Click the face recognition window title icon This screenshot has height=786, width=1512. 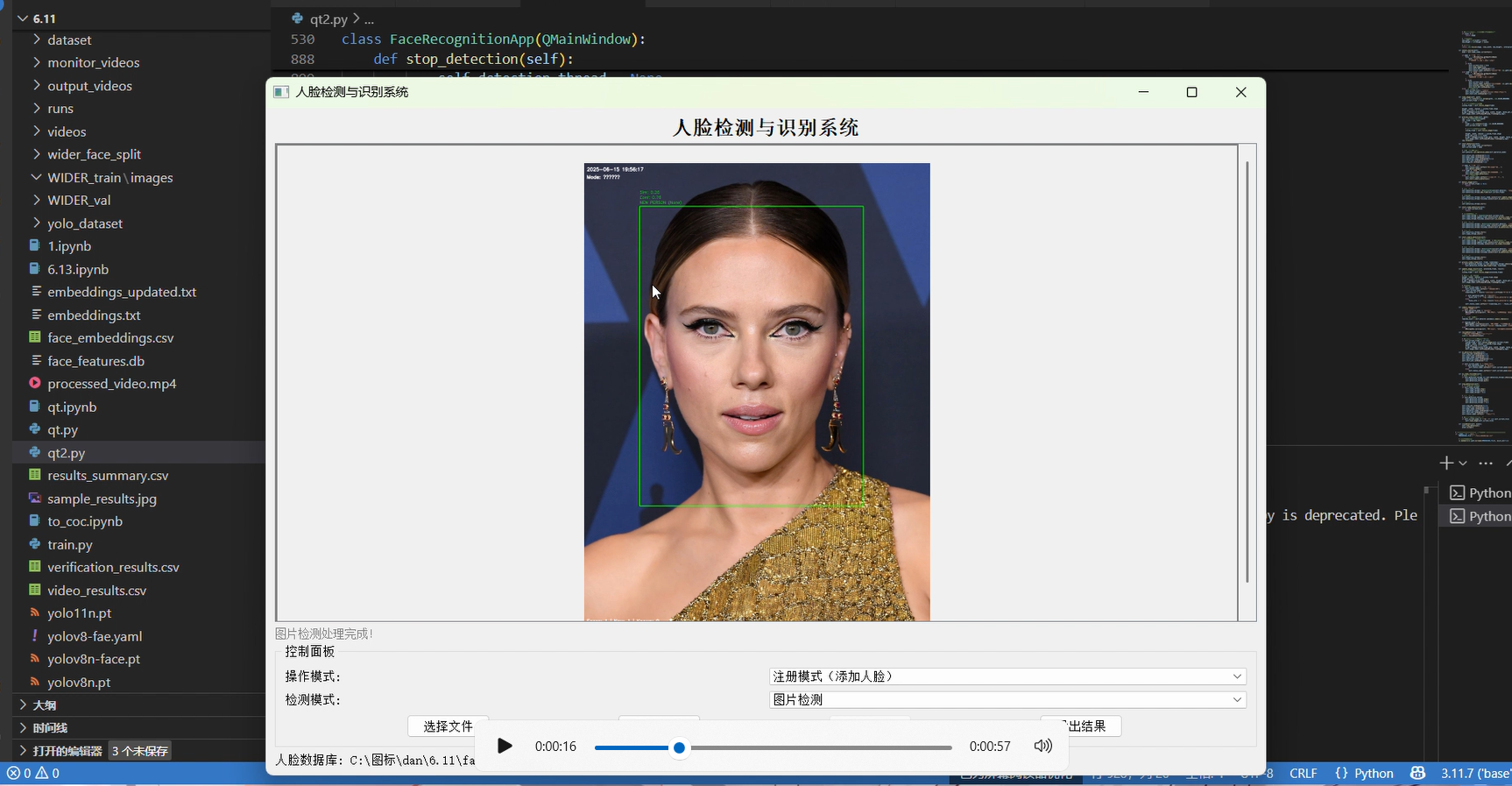tap(281, 92)
